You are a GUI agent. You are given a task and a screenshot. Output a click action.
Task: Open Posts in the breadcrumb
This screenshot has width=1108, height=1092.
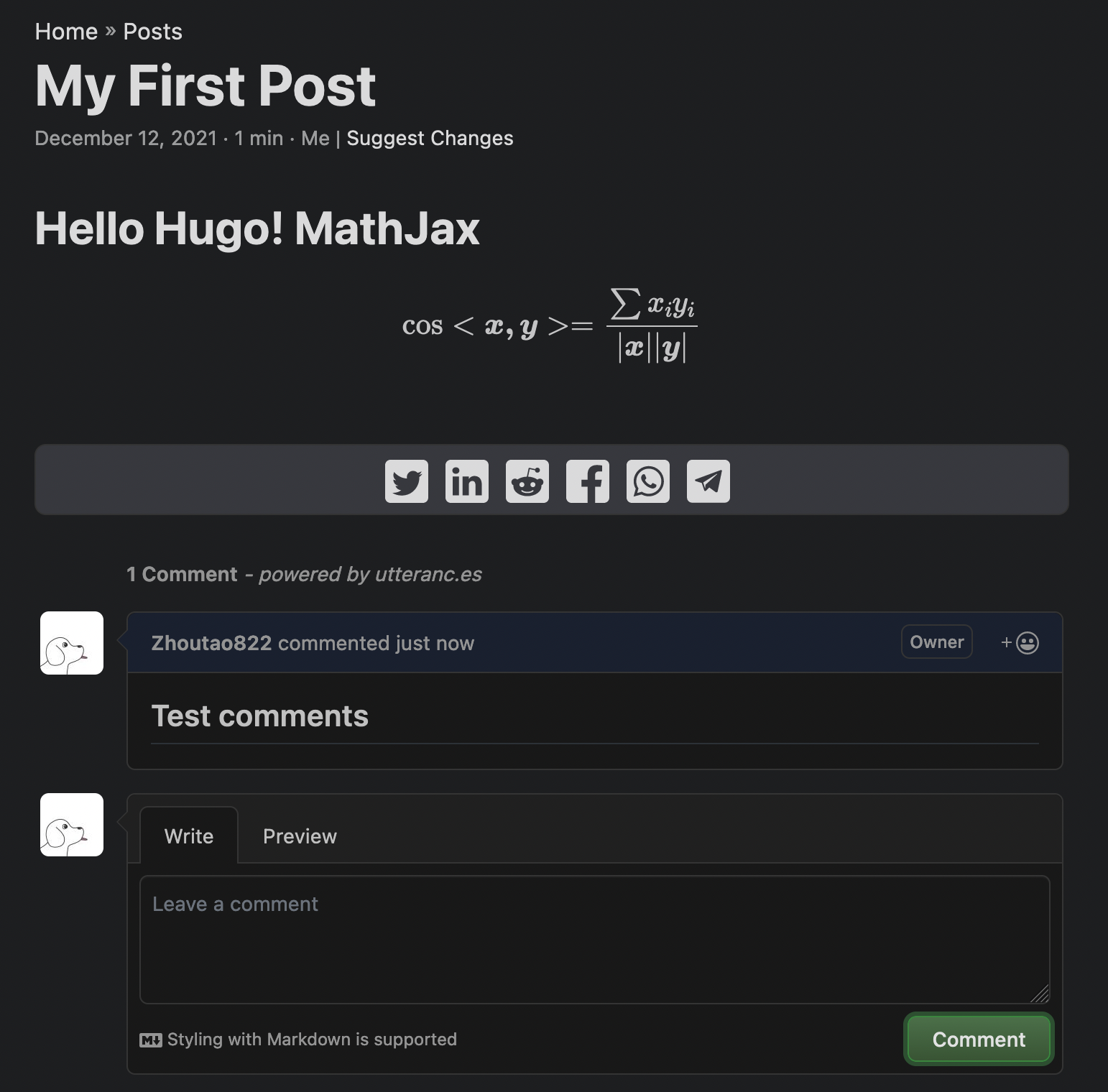point(152,32)
